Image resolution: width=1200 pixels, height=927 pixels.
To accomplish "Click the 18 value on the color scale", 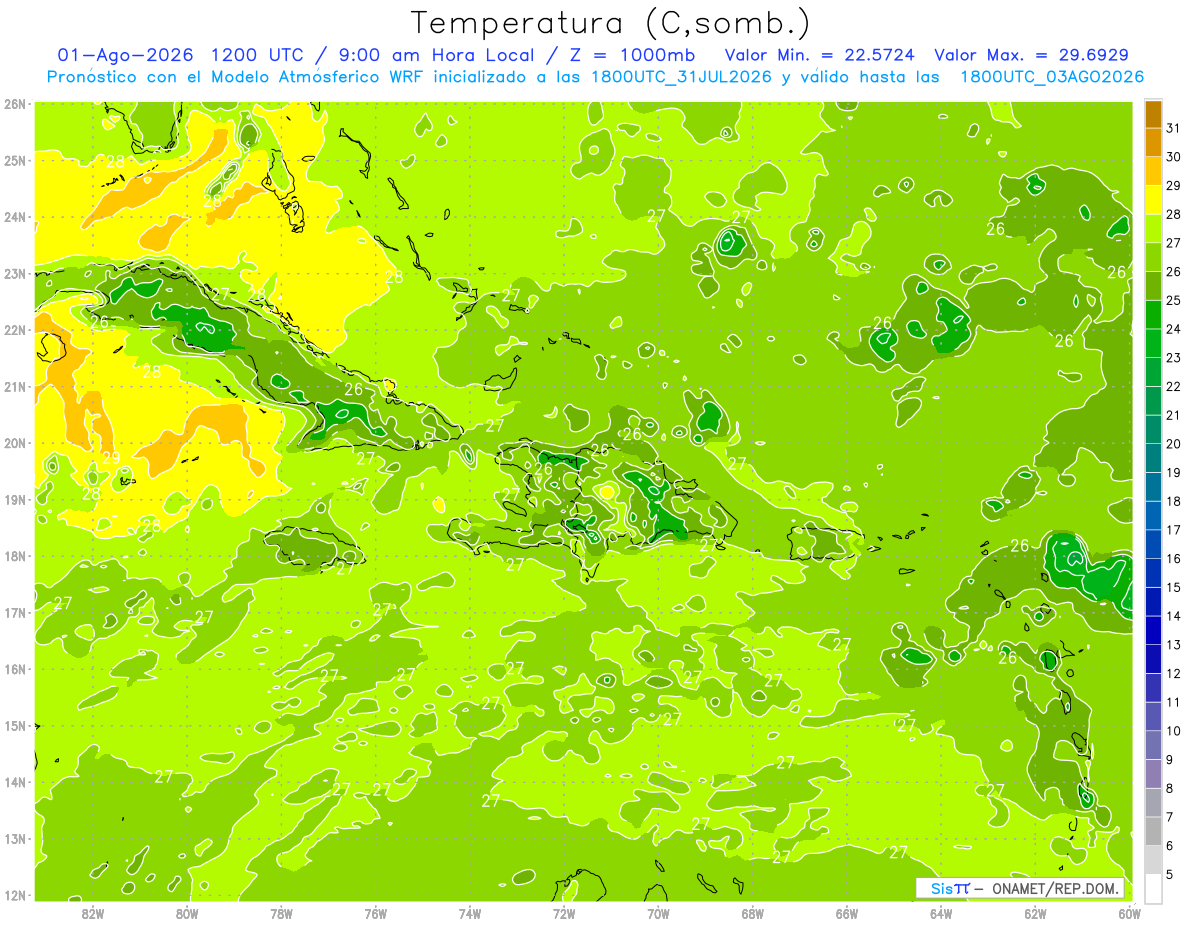I will [1174, 501].
